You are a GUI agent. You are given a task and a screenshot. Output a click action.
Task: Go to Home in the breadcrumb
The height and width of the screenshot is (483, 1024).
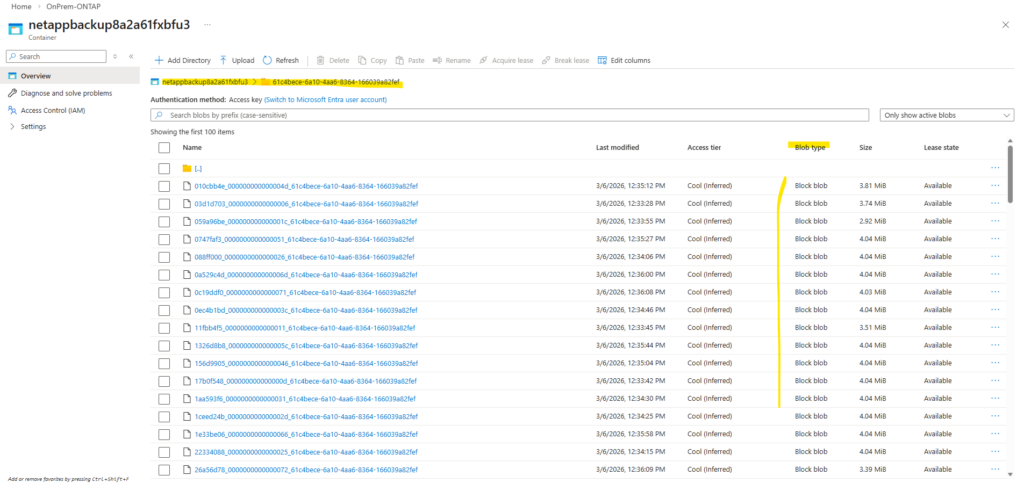coord(21,7)
